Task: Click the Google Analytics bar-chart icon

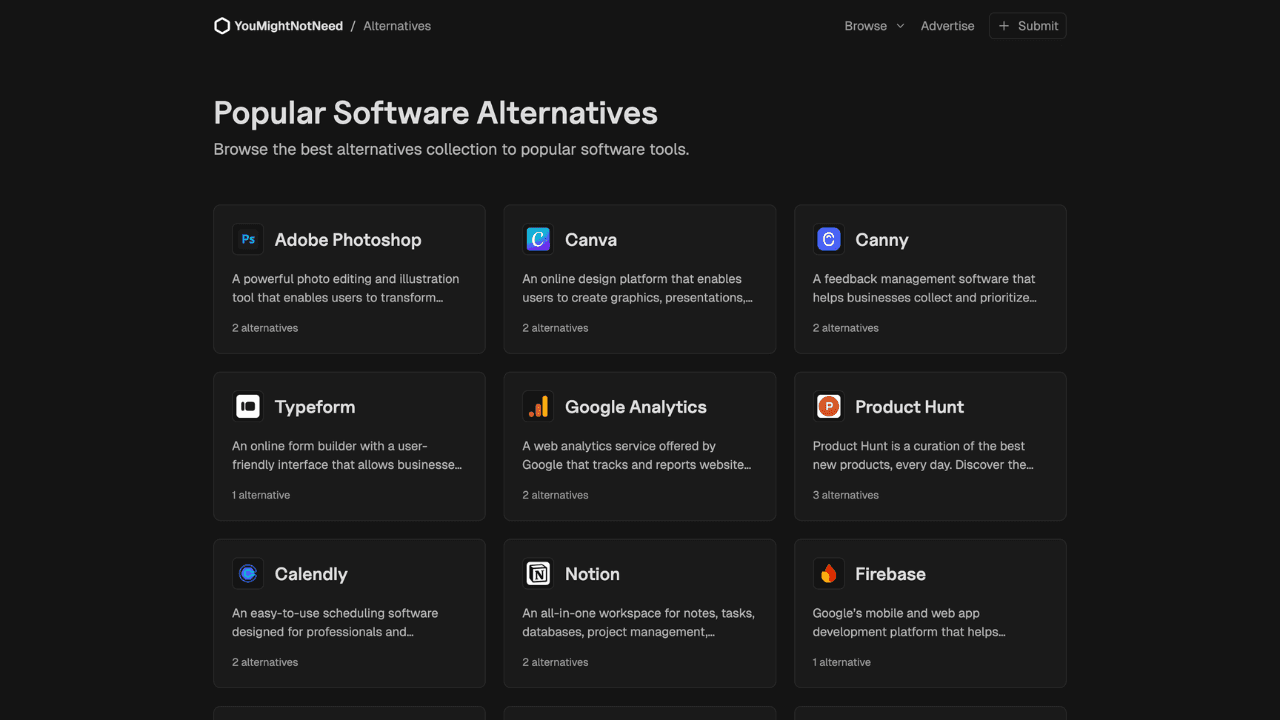Action: click(538, 407)
